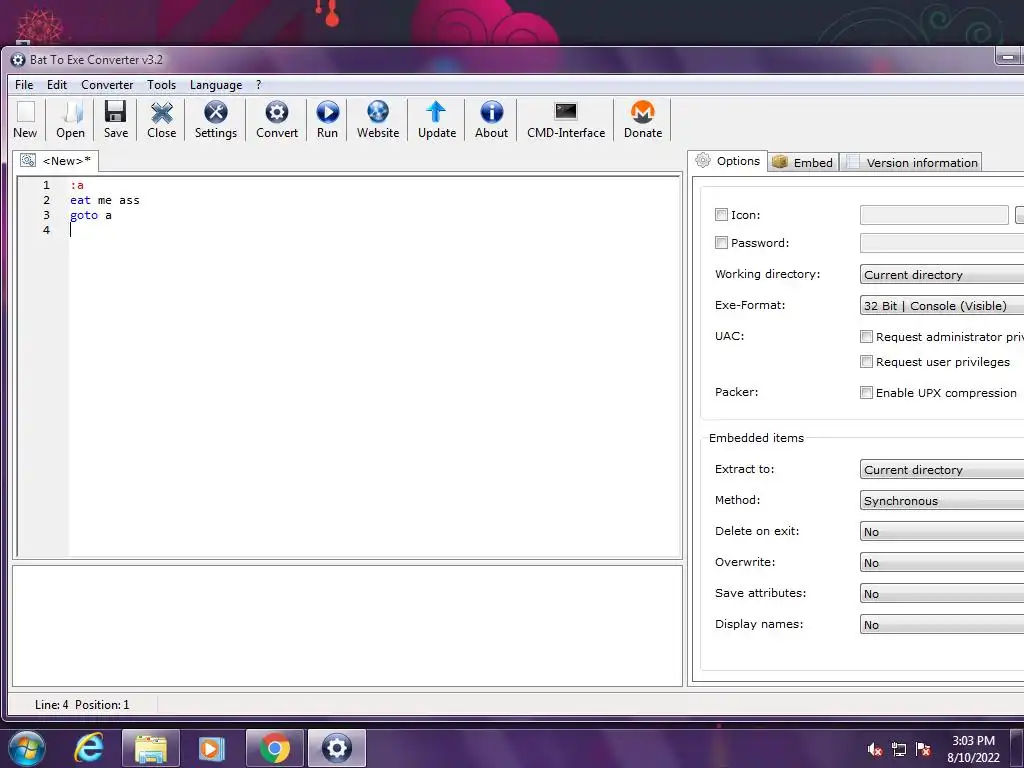The height and width of the screenshot is (768, 1024).
Task: Click the 'goto a' line in editor
Action: click(x=91, y=216)
